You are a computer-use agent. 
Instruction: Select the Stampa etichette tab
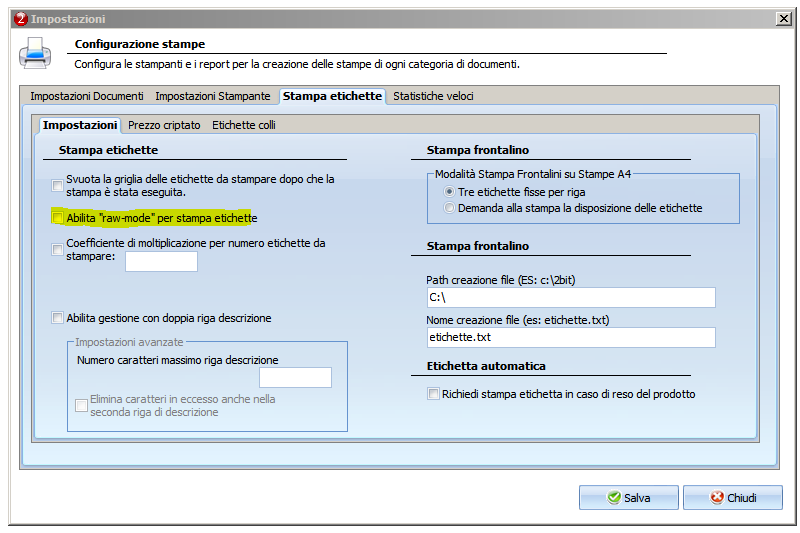coord(332,96)
